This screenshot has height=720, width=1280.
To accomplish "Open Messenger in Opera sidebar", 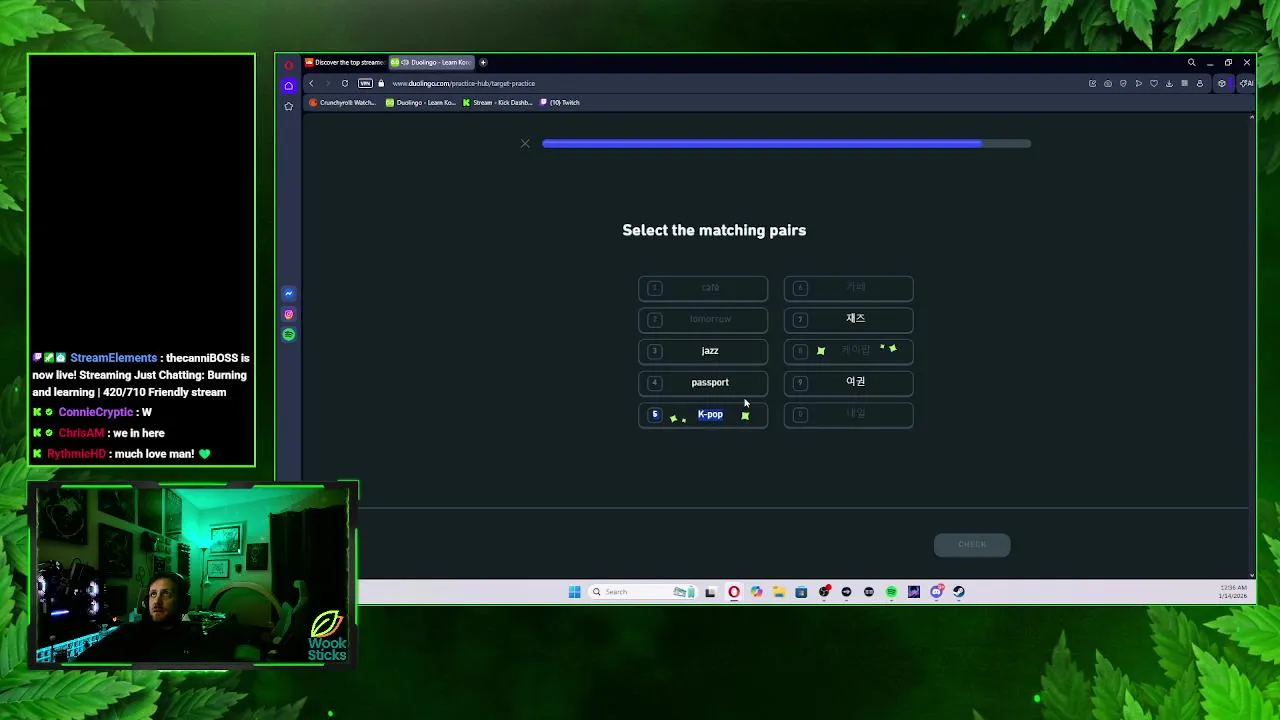I will 289,293.
